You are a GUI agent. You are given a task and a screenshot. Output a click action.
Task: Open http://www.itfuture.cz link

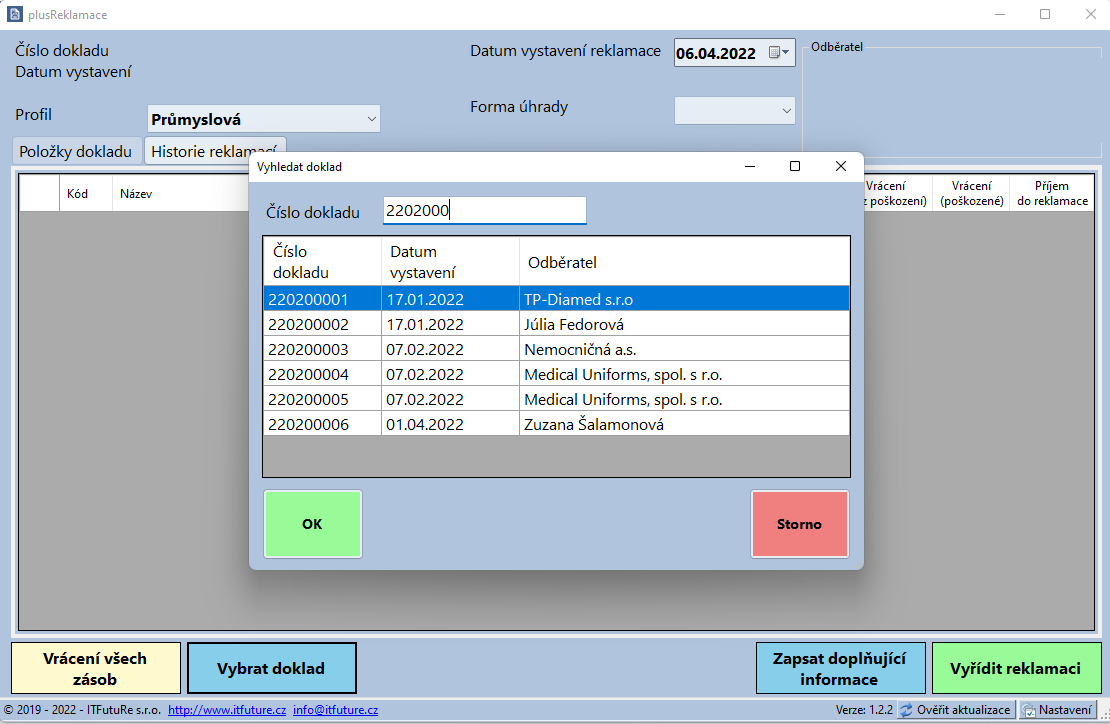pos(227,710)
